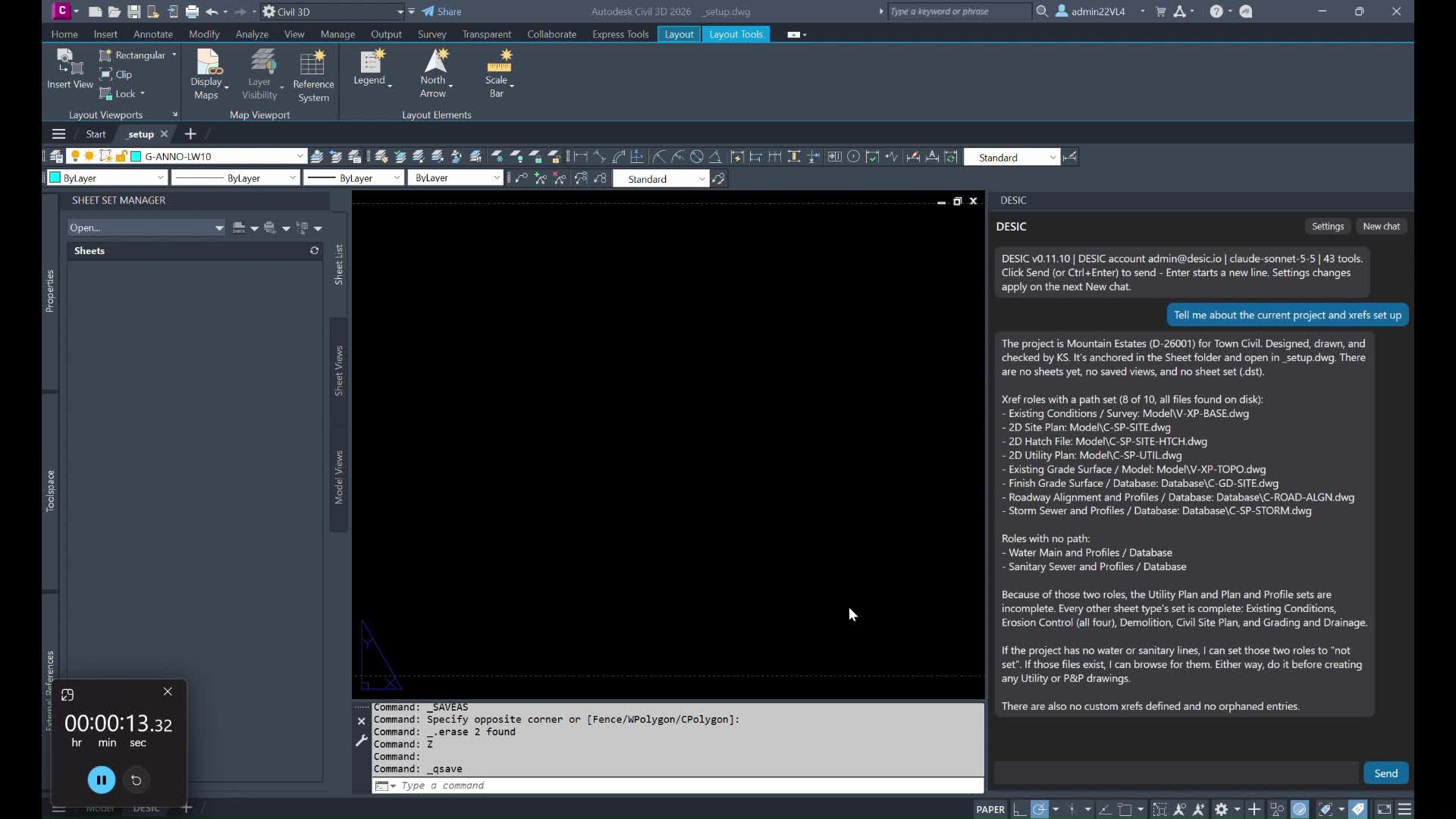The image size is (1456, 819).
Task: Toggle layer freeze sun icon for G-ANNO-LW10
Action: 89,156
